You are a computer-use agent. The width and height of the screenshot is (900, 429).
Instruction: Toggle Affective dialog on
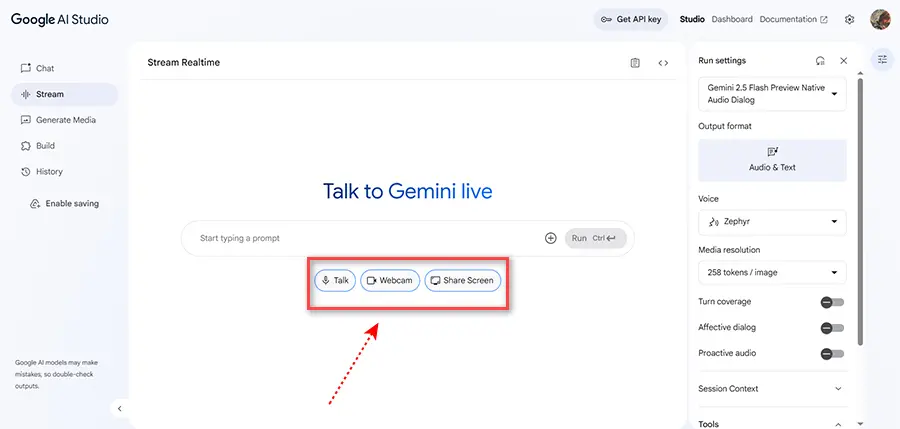[x=832, y=328]
